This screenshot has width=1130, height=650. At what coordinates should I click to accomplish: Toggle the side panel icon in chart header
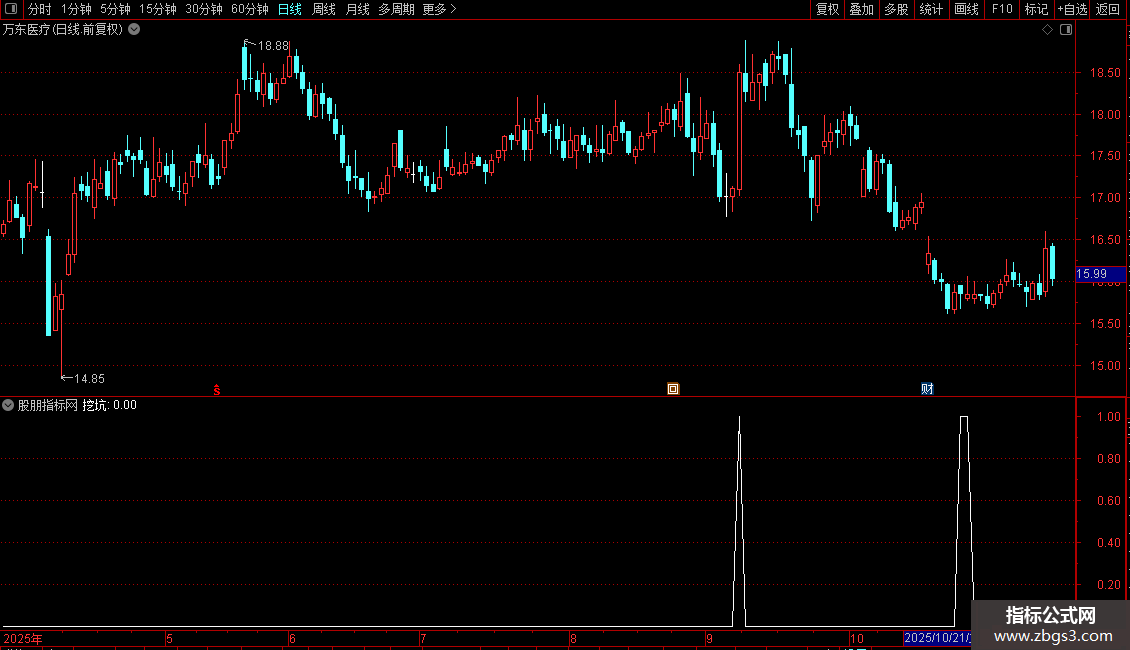point(1066,30)
